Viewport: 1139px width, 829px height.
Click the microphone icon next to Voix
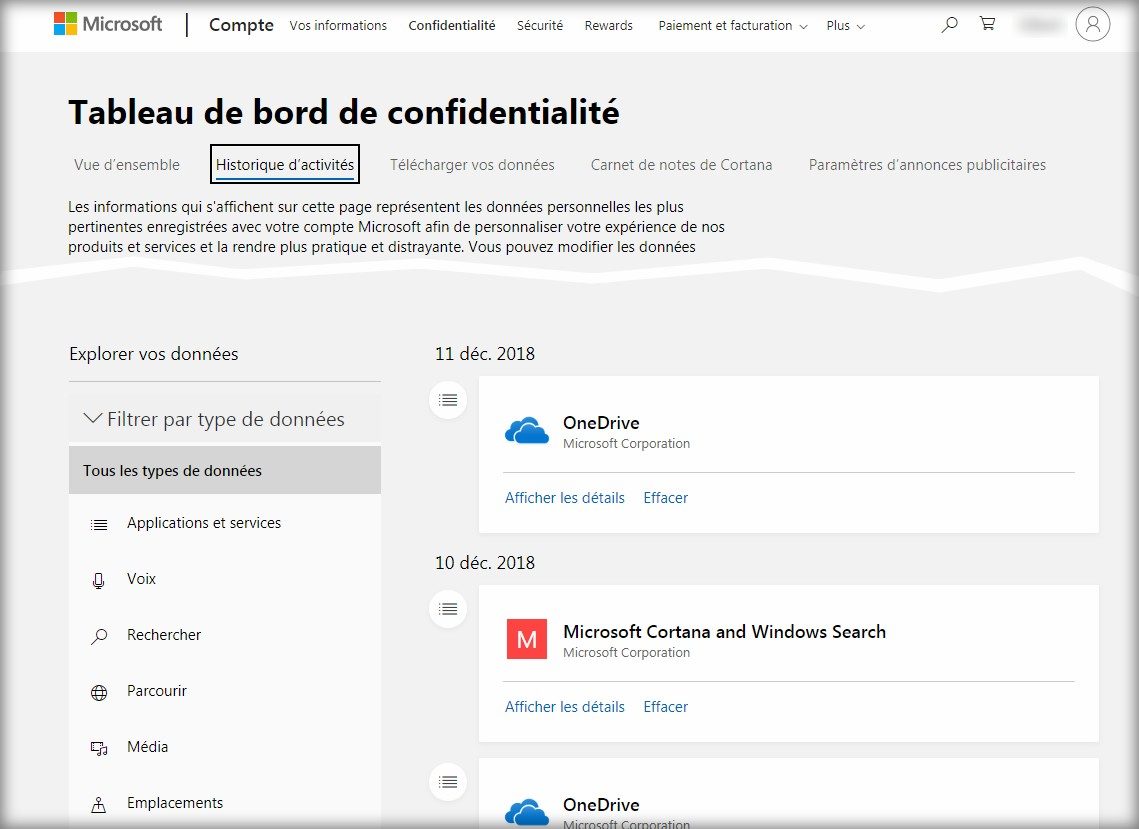click(99, 580)
